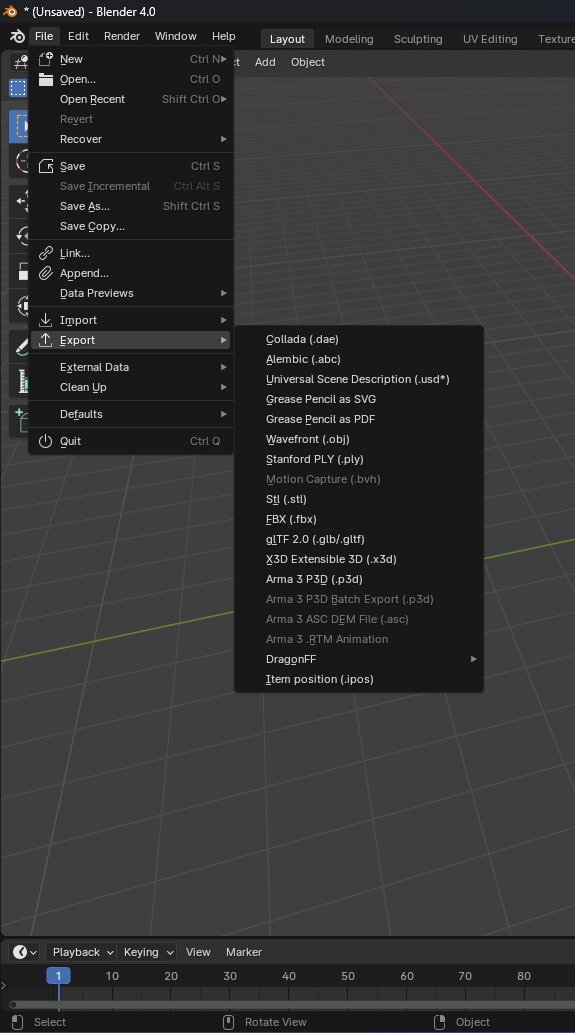Choose Grease Pencil as SVG
Viewport: 575px width, 1033px height.
(359, 399)
